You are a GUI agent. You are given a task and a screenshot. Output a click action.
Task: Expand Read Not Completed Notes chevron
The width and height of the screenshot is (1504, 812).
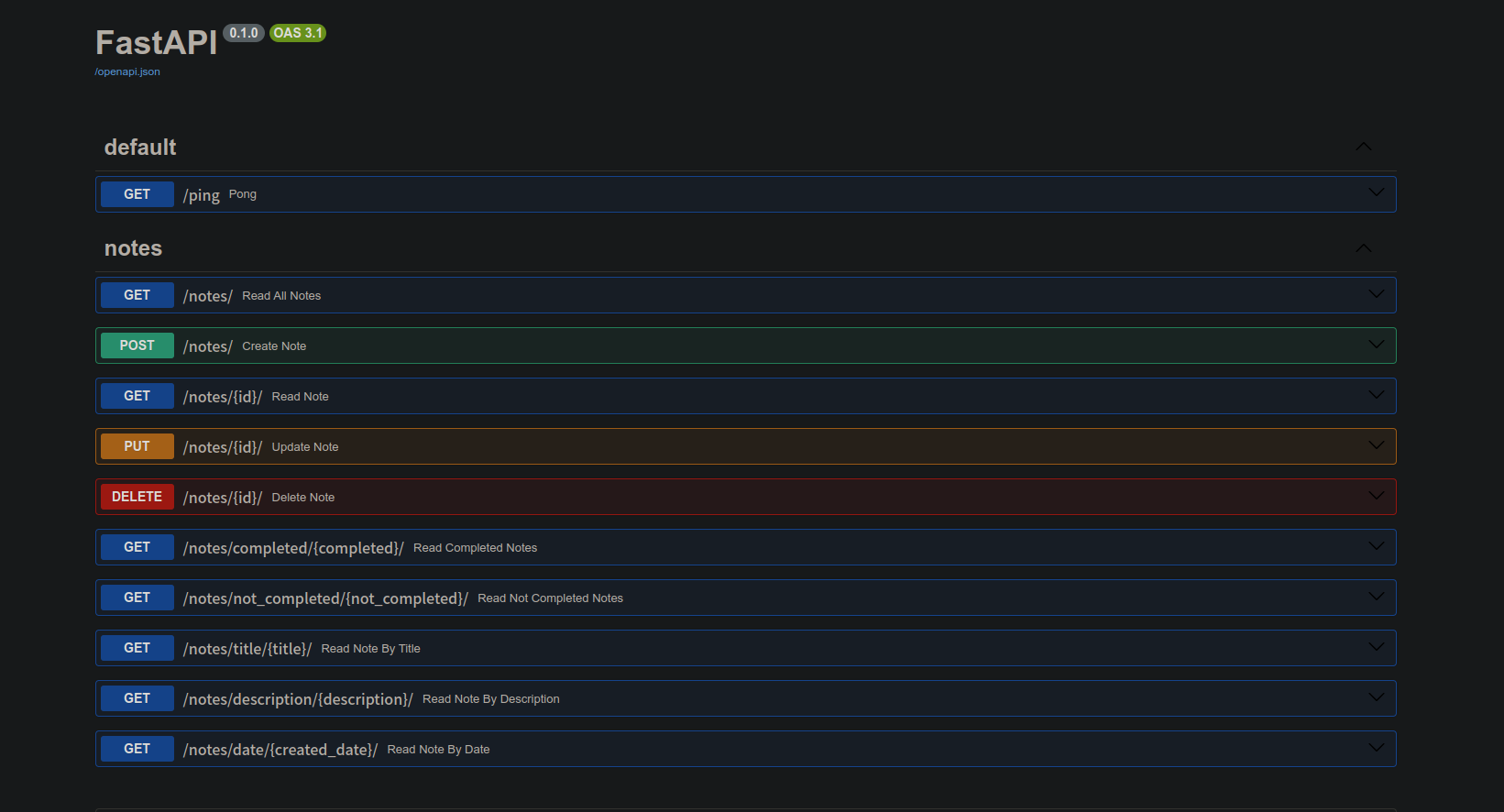click(x=1377, y=597)
